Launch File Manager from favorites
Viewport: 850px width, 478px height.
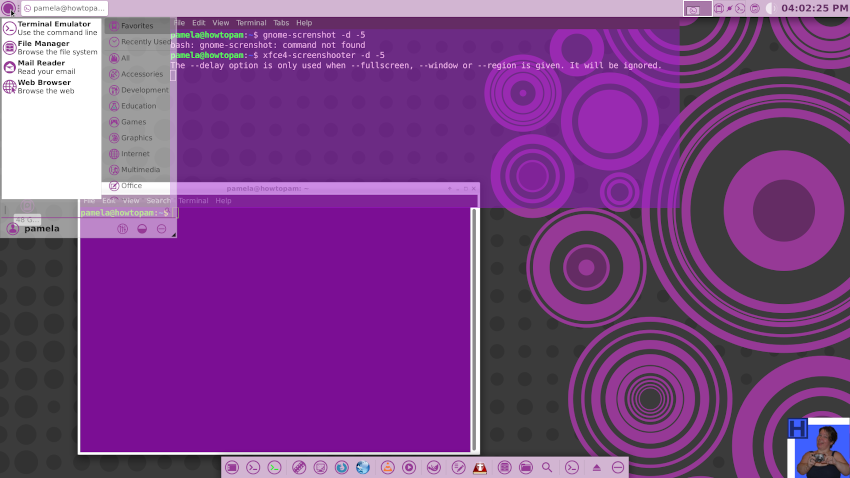(x=51, y=48)
